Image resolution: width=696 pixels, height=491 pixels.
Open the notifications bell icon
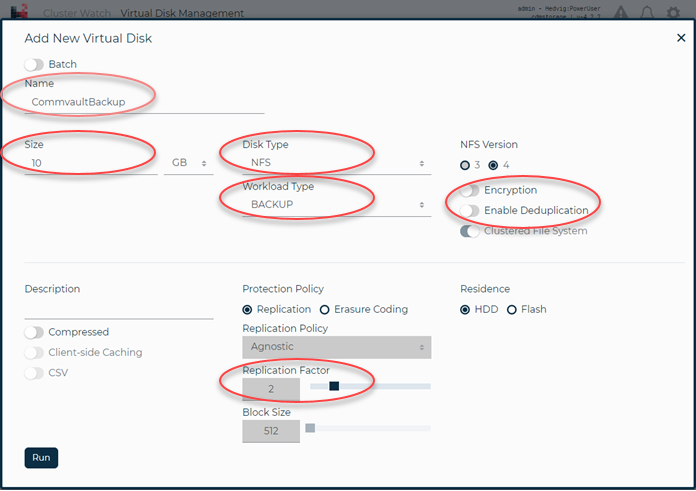click(647, 12)
